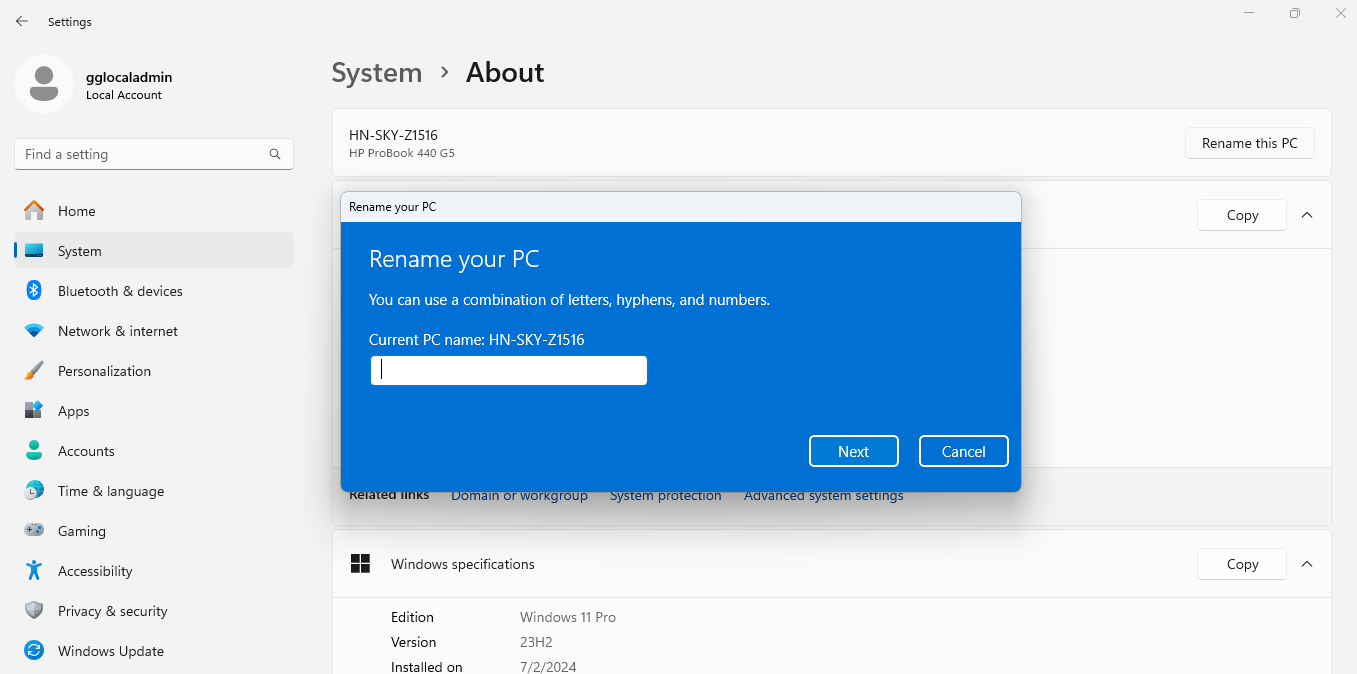Click the new PC name text field
Screen dimensions: 1357x674
508,371
